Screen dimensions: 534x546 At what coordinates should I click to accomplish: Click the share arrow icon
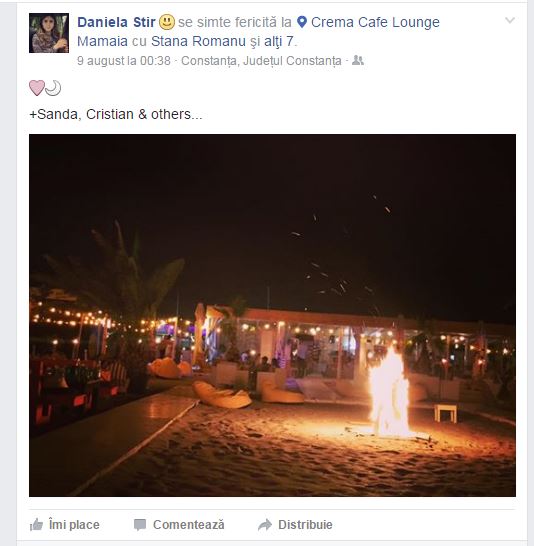(265, 524)
